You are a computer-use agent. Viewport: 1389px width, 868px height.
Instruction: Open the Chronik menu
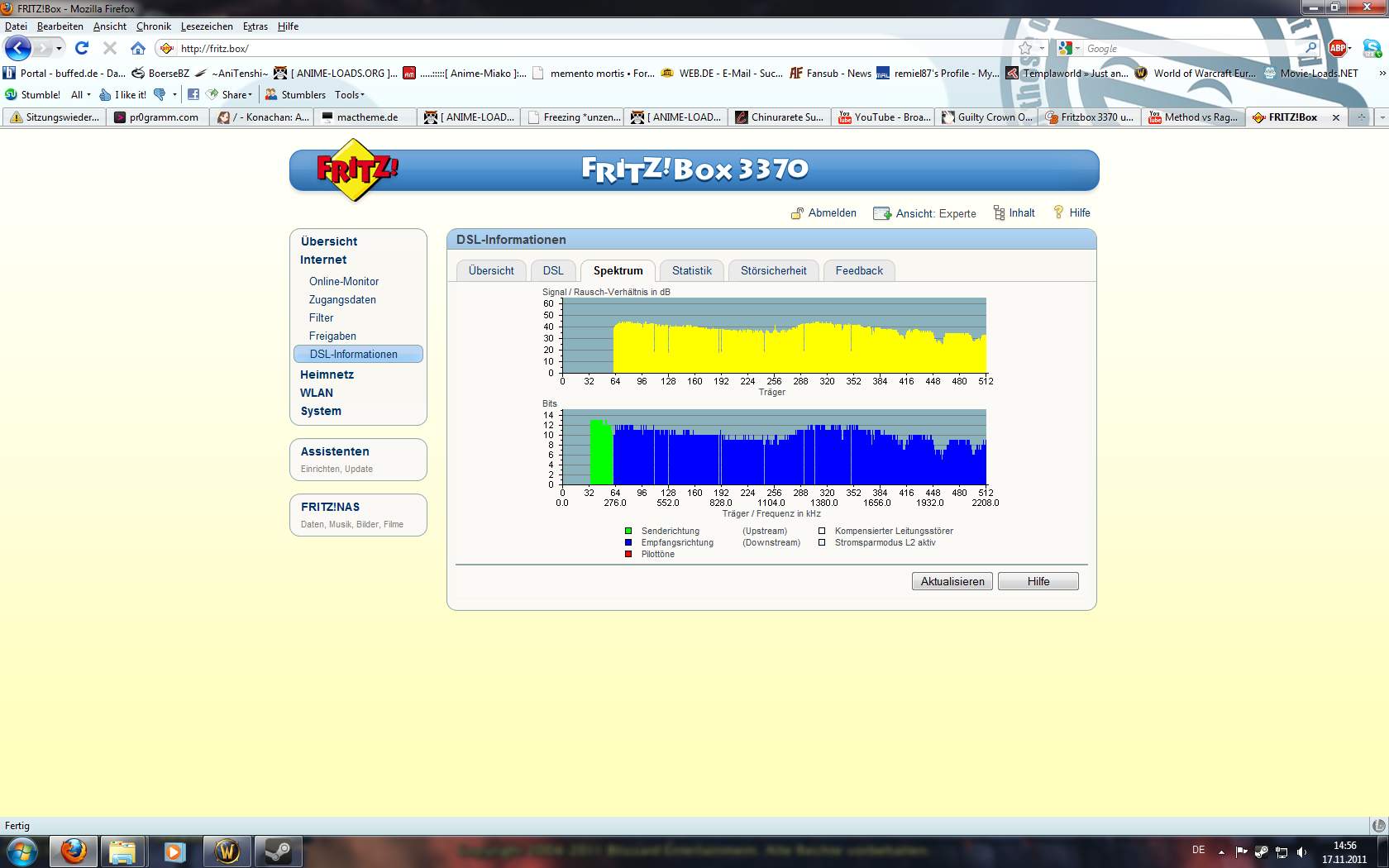pos(153,26)
